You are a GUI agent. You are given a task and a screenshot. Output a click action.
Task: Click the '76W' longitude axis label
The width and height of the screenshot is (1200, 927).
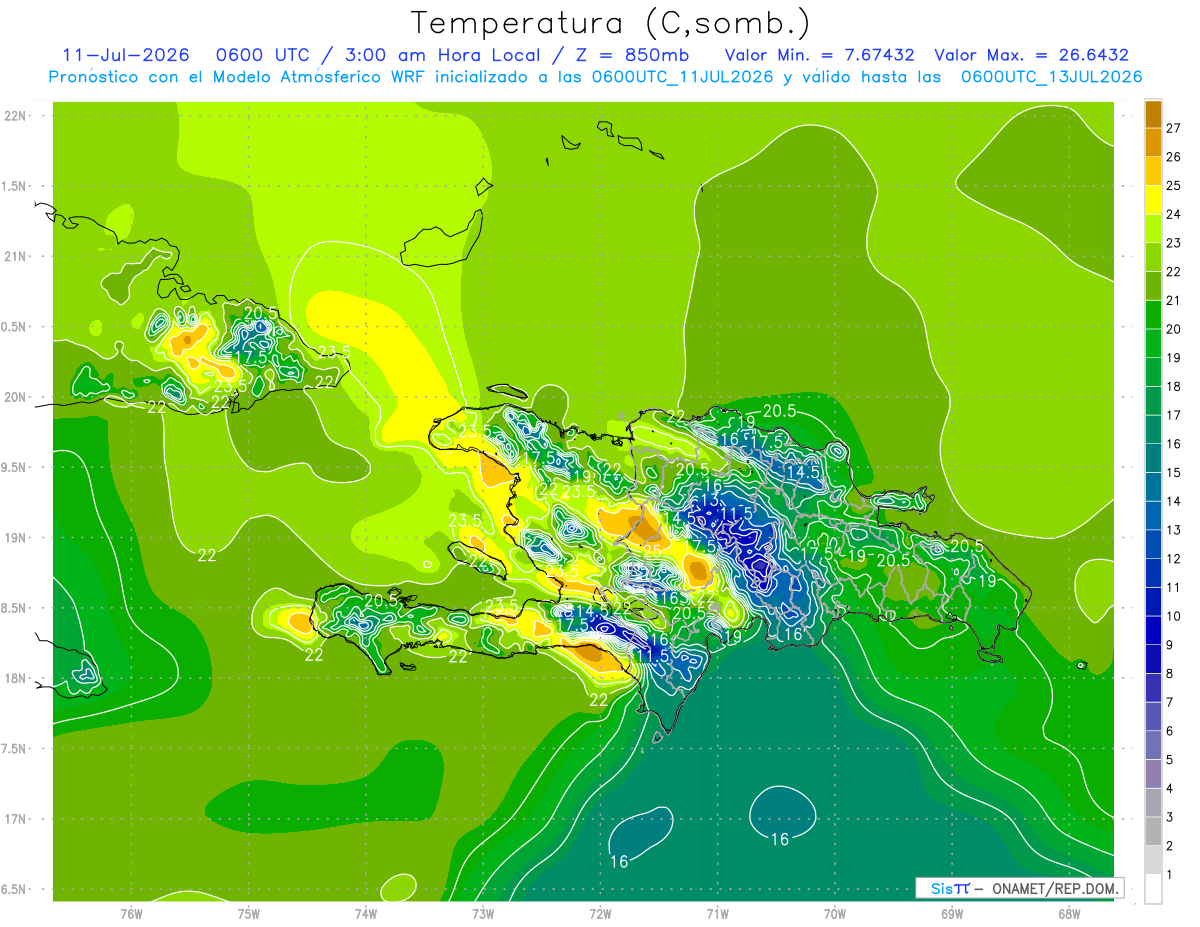pos(131,913)
